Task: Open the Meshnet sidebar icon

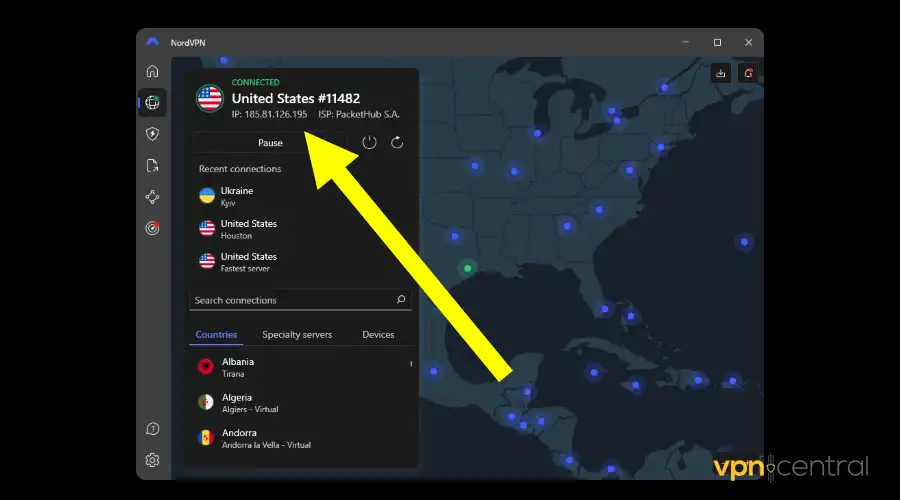Action: point(152,197)
